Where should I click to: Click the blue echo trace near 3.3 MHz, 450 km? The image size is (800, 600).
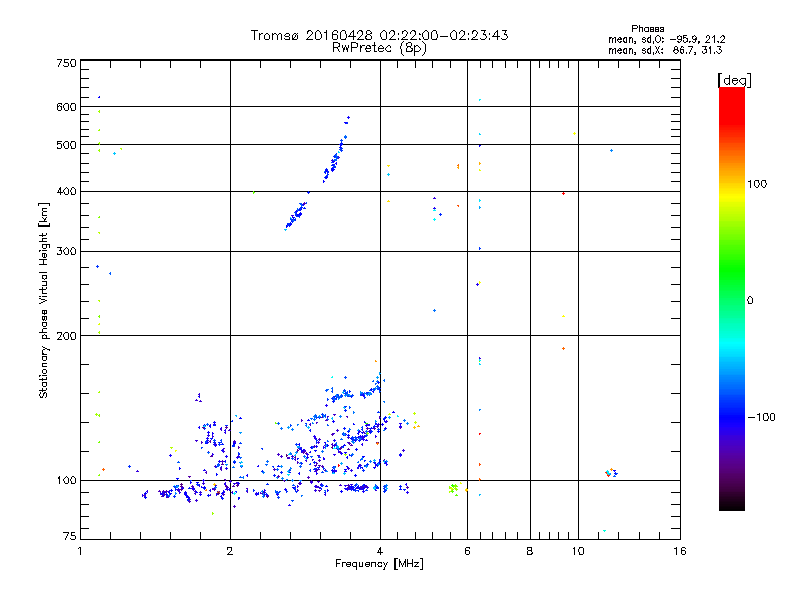336,151
